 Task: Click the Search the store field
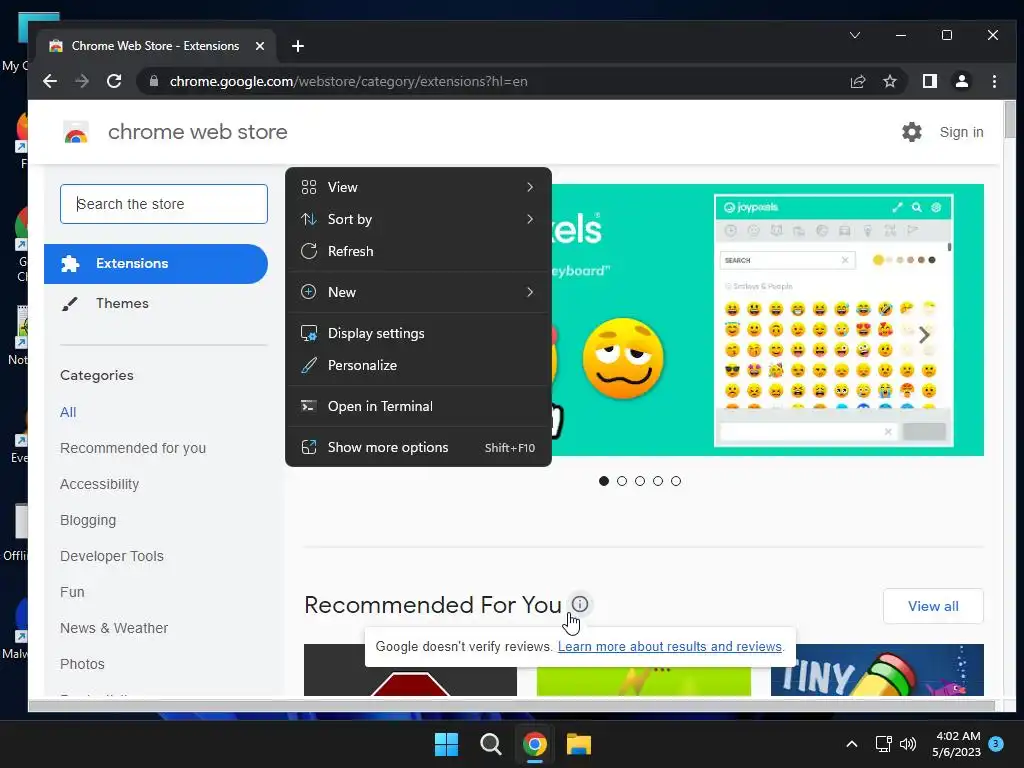[164, 204]
